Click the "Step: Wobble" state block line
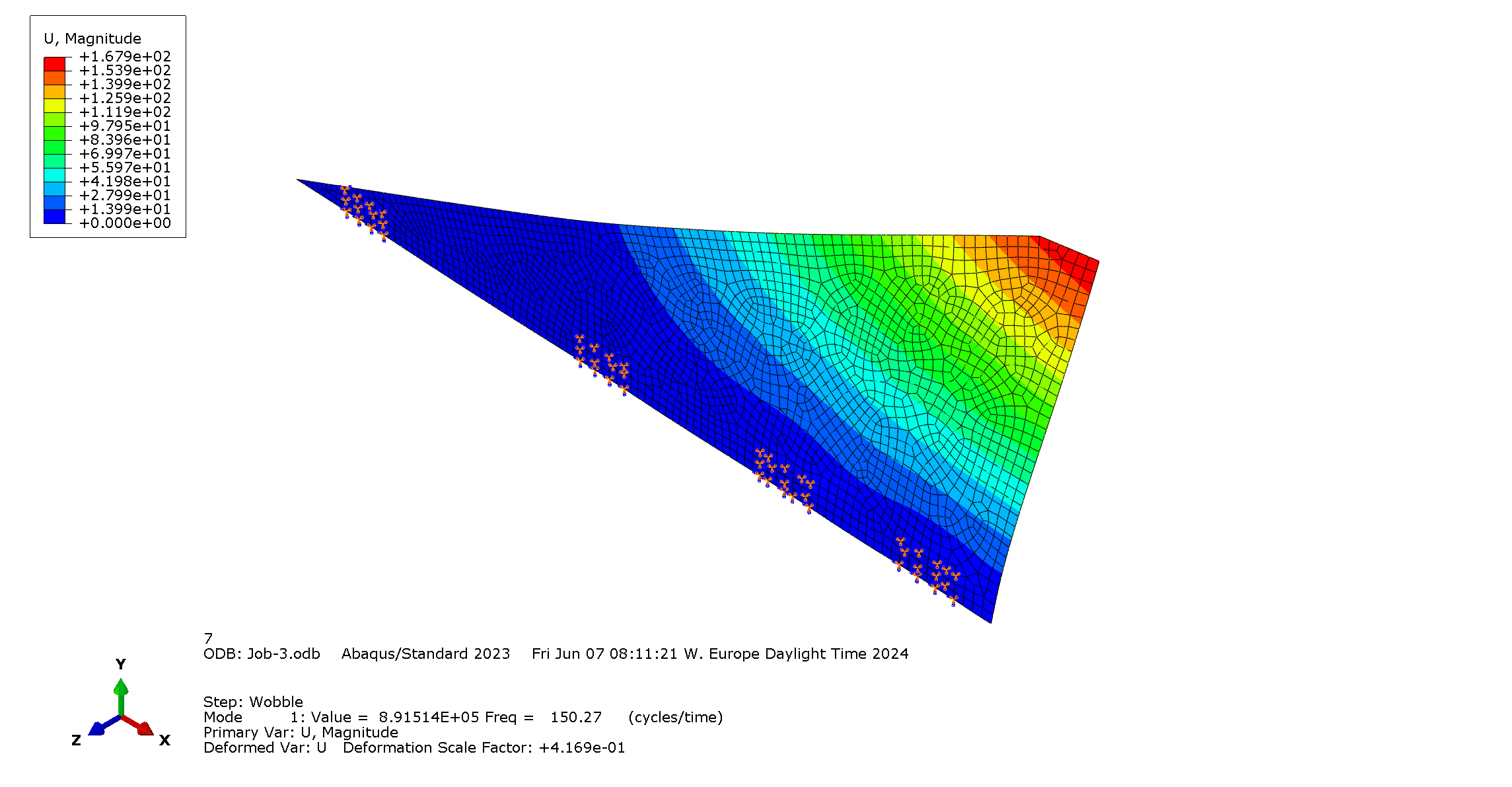Image resolution: width=1512 pixels, height=787 pixels. (x=253, y=702)
